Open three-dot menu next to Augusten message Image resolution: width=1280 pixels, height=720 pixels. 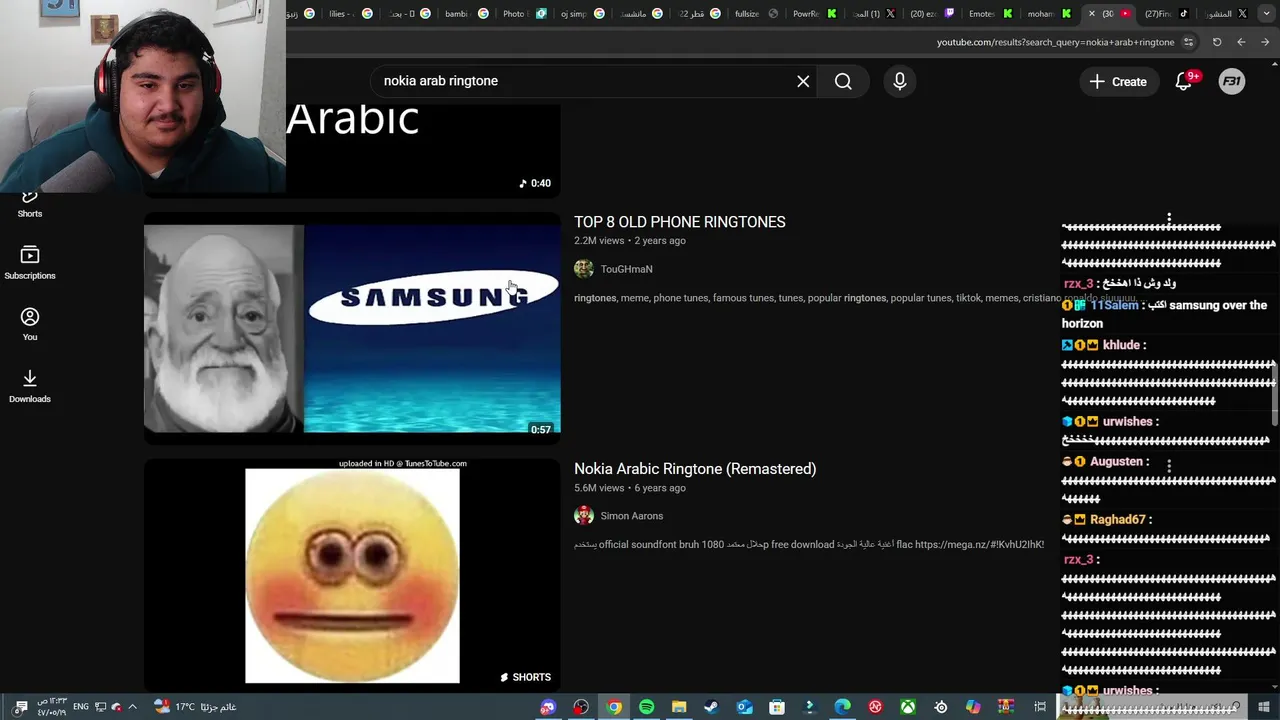coord(1169,465)
